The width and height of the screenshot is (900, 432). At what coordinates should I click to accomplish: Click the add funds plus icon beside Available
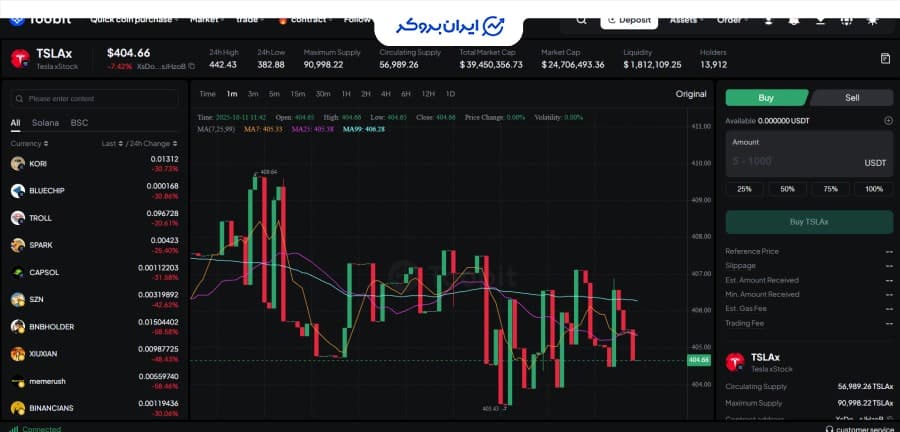[888, 121]
